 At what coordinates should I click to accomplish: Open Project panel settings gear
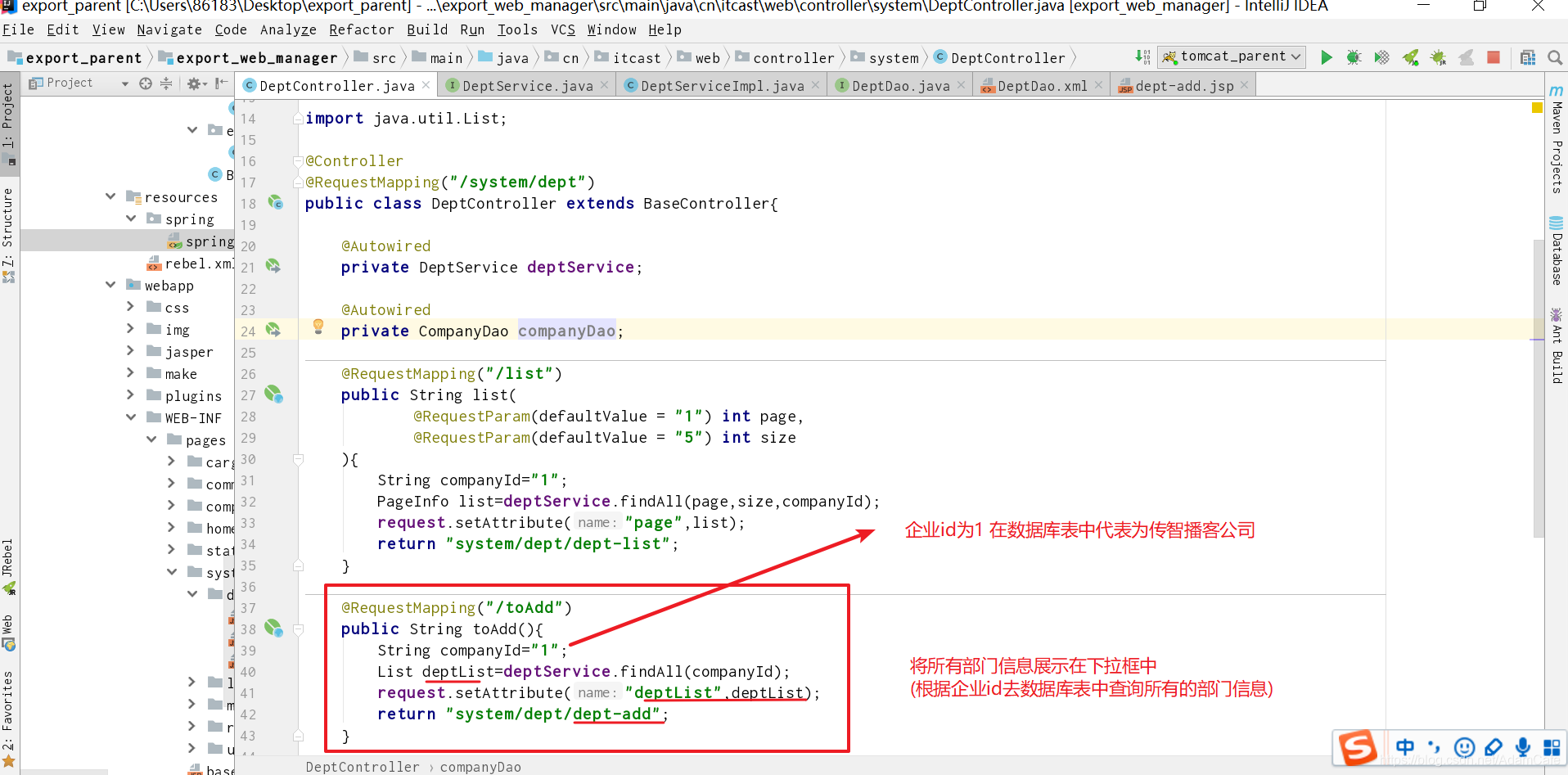[x=195, y=83]
